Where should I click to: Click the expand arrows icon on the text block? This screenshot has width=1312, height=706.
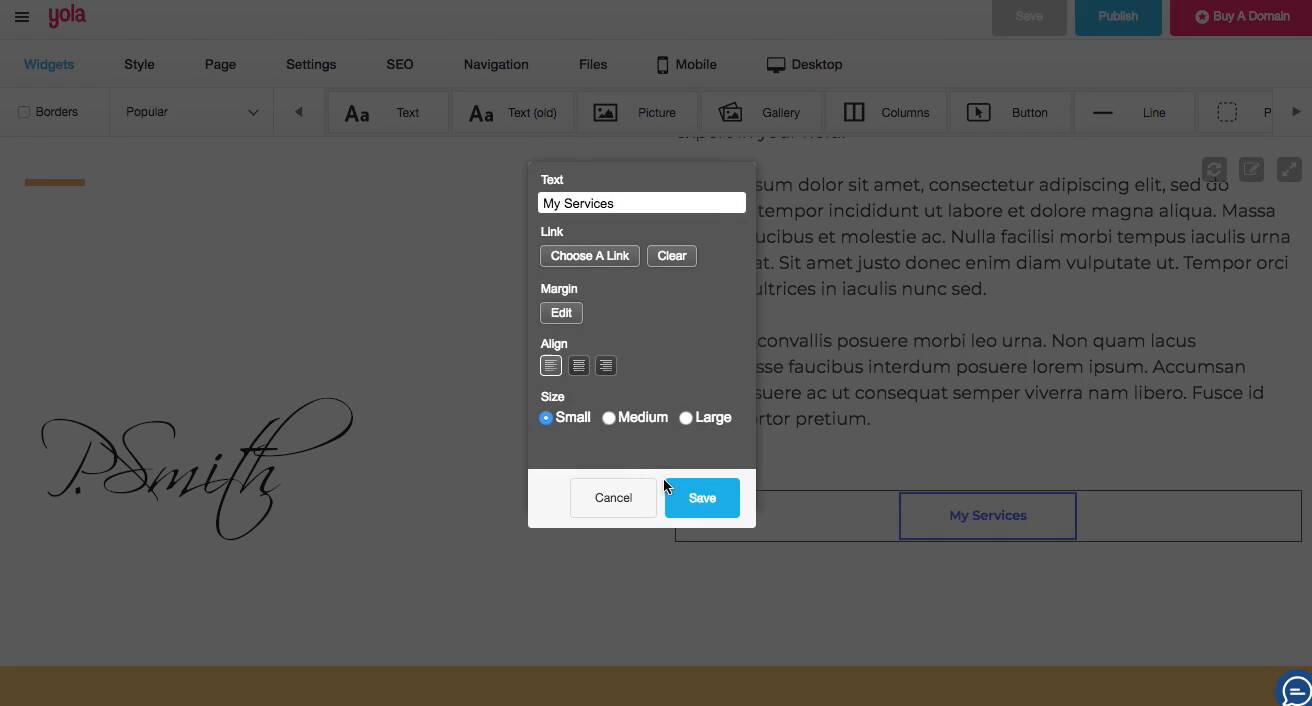pyautogui.click(x=1290, y=169)
